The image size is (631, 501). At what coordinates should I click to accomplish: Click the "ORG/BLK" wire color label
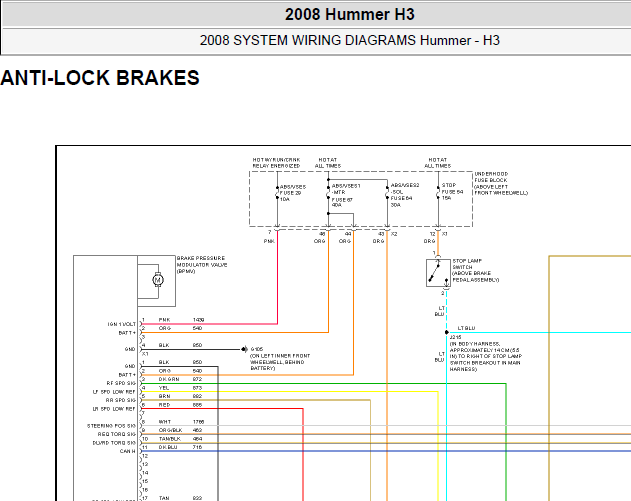[169, 430]
